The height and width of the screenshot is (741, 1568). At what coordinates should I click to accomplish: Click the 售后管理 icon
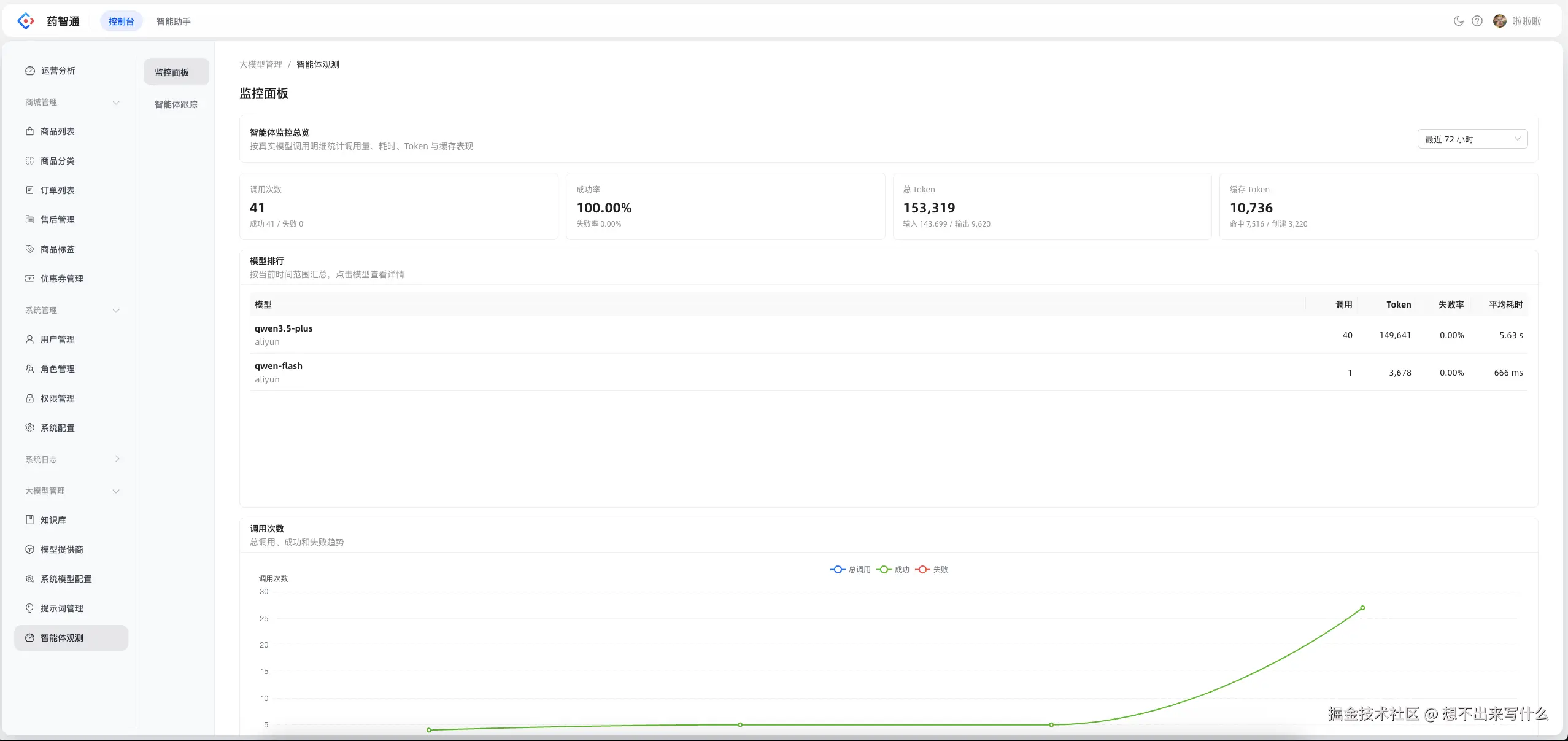pyautogui.click(x=29, y=220)
